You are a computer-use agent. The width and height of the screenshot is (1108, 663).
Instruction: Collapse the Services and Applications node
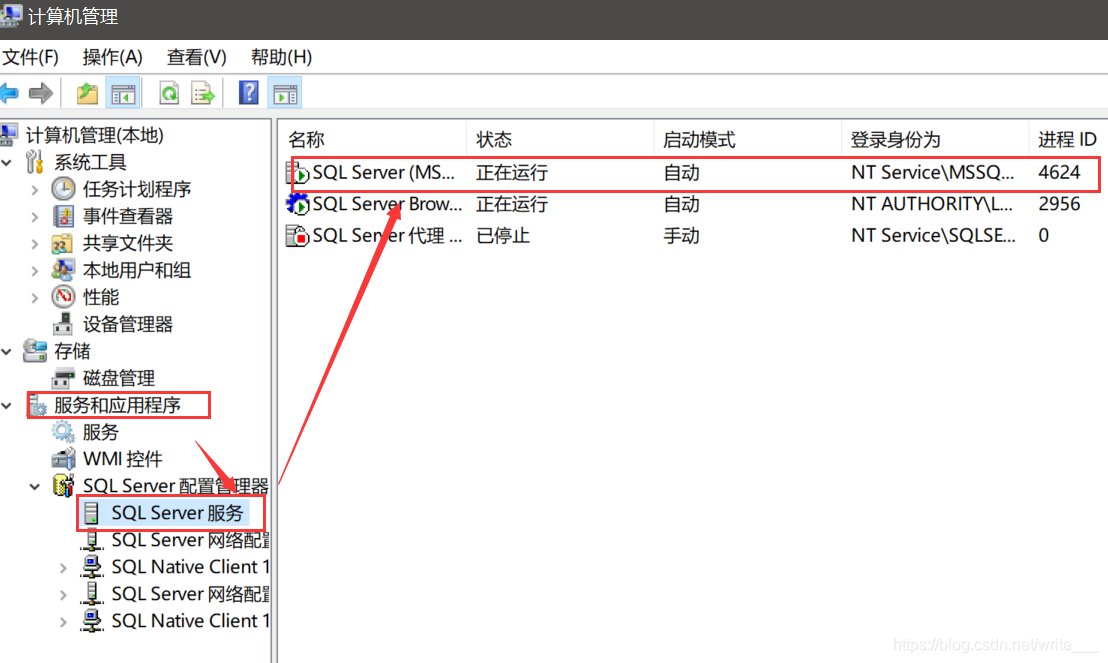pyautogui.click(x=7, y=406)
